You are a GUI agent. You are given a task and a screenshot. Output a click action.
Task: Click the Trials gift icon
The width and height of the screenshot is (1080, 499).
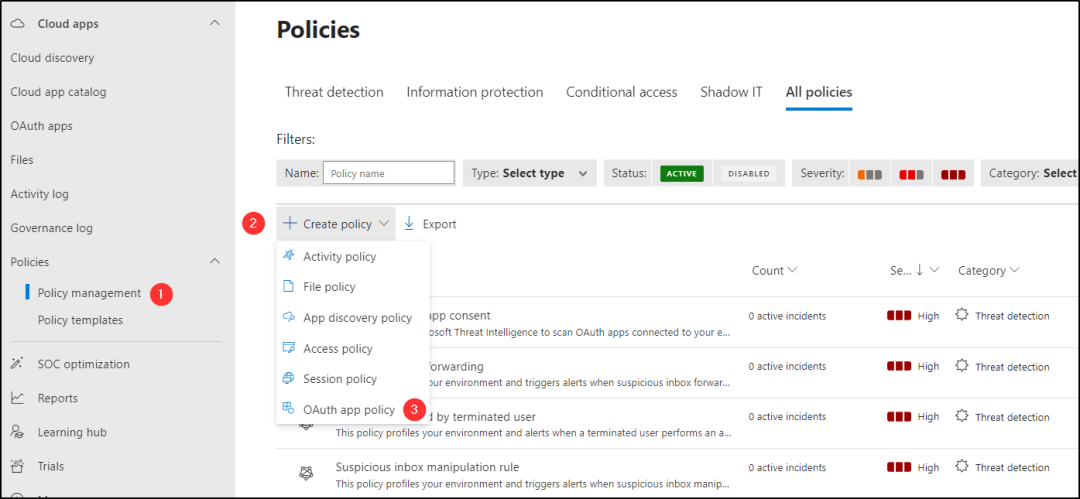click(17, 466)
